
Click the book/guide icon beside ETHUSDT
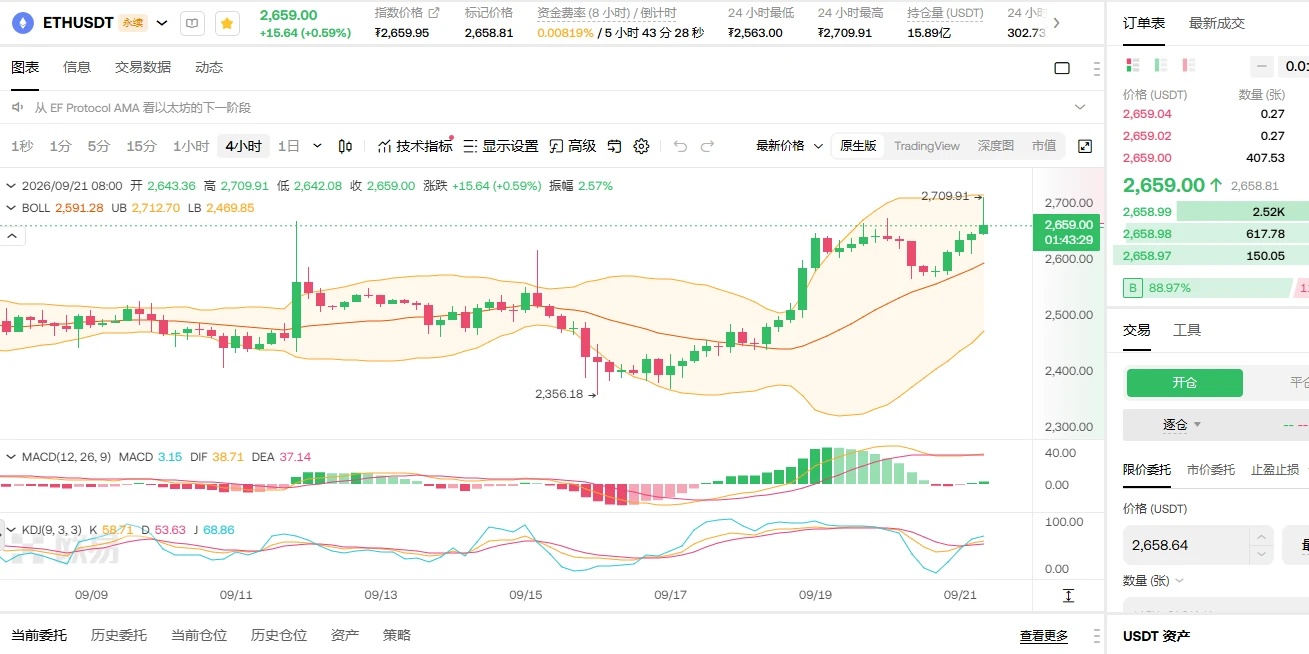click(x=194, y=22)
